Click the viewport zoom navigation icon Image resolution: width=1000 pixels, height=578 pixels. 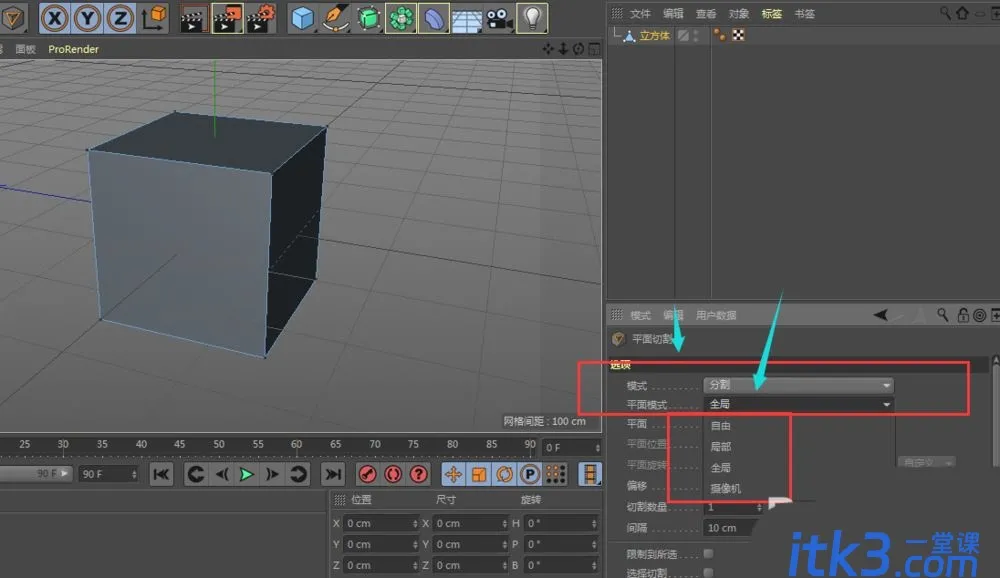click(563, 48)
